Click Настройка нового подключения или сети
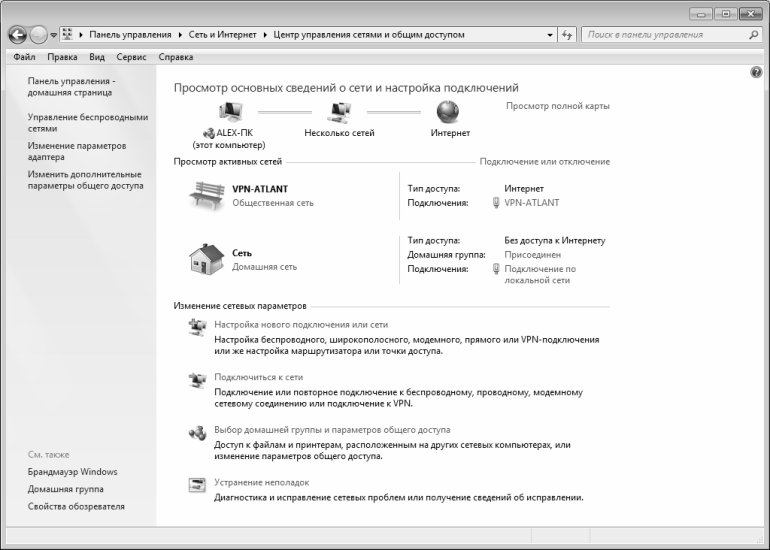770x550 pixels. (301, 325)
